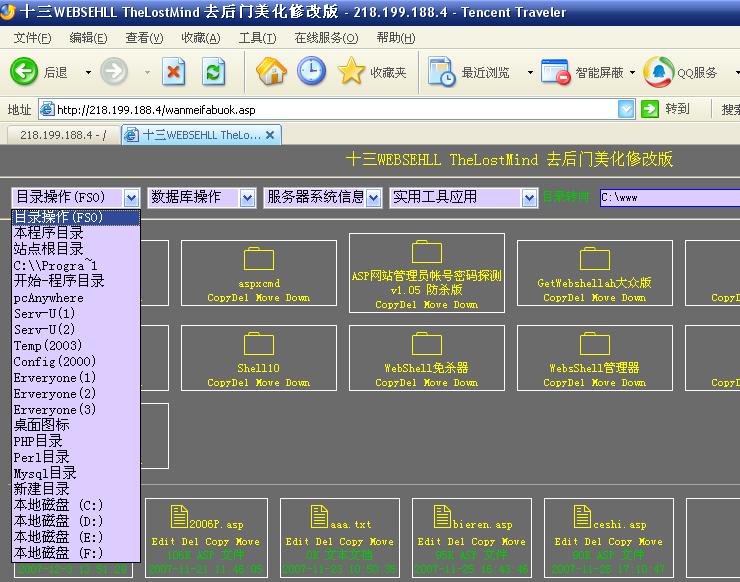The width and height of the screenshot is (740, 582).
Task: Open the GetWebshellah大众版 folder icon
Action: pyautogui.click(x=595, y=259)
